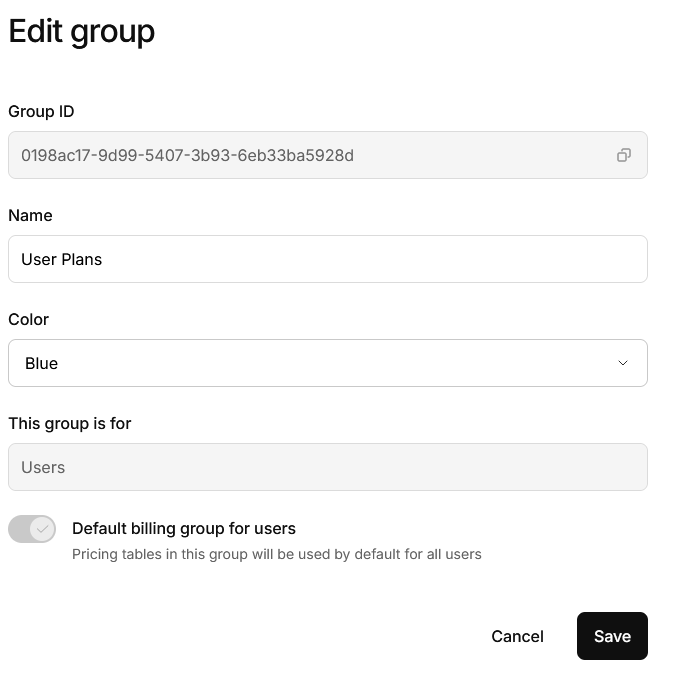Click the 'Color' field label
The height and width of the screenshot is (686, 678).
point(28,319)
